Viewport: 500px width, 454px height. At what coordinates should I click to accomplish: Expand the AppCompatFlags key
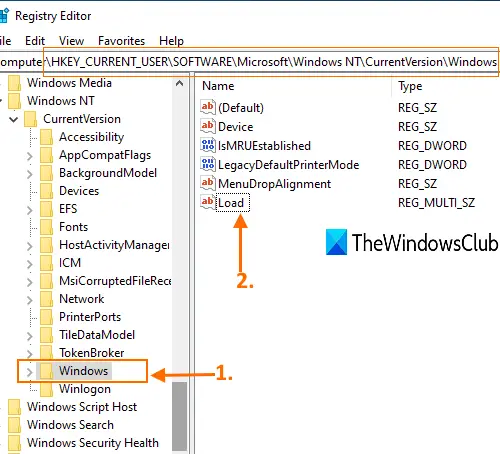30,156
